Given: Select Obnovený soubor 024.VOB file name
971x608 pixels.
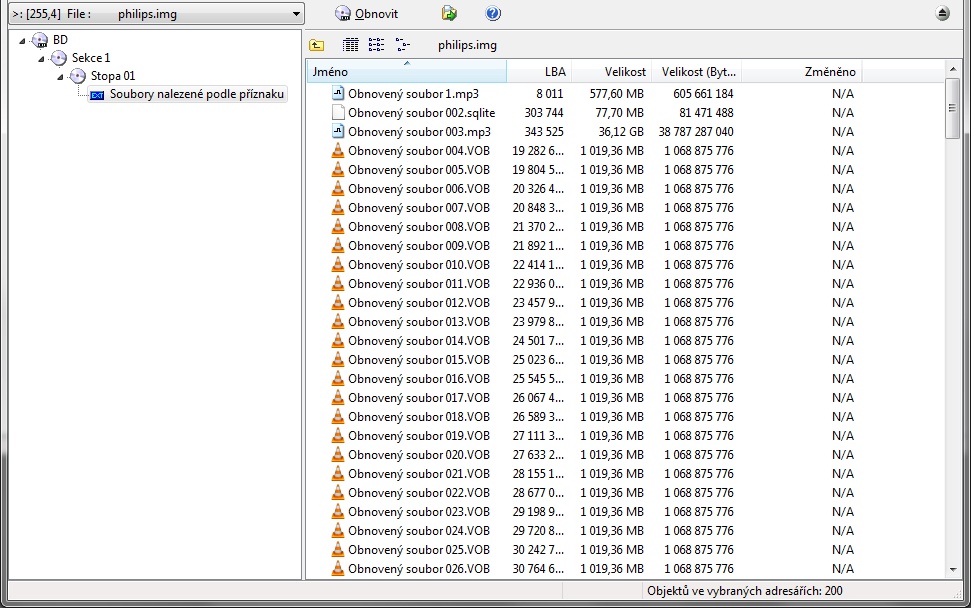Looking at the screenshot, I should (419, 531).
